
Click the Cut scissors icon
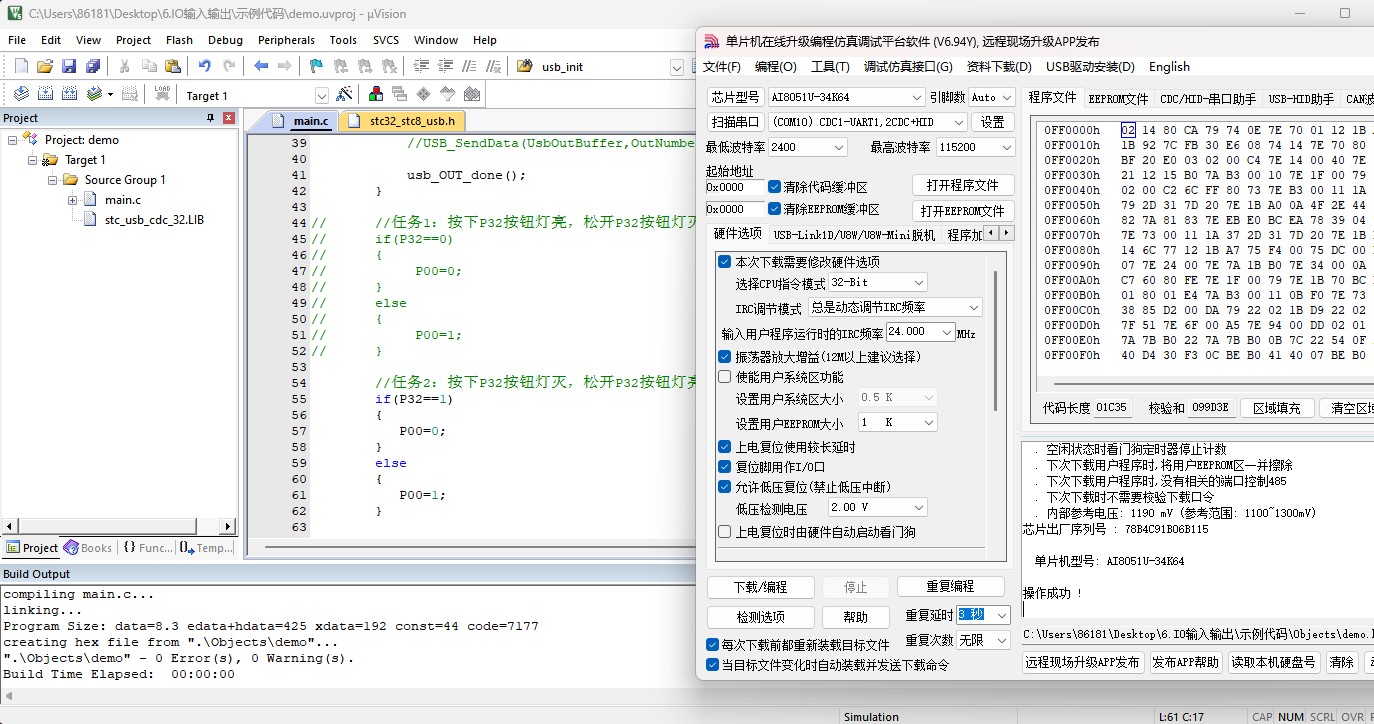(125, 66)
